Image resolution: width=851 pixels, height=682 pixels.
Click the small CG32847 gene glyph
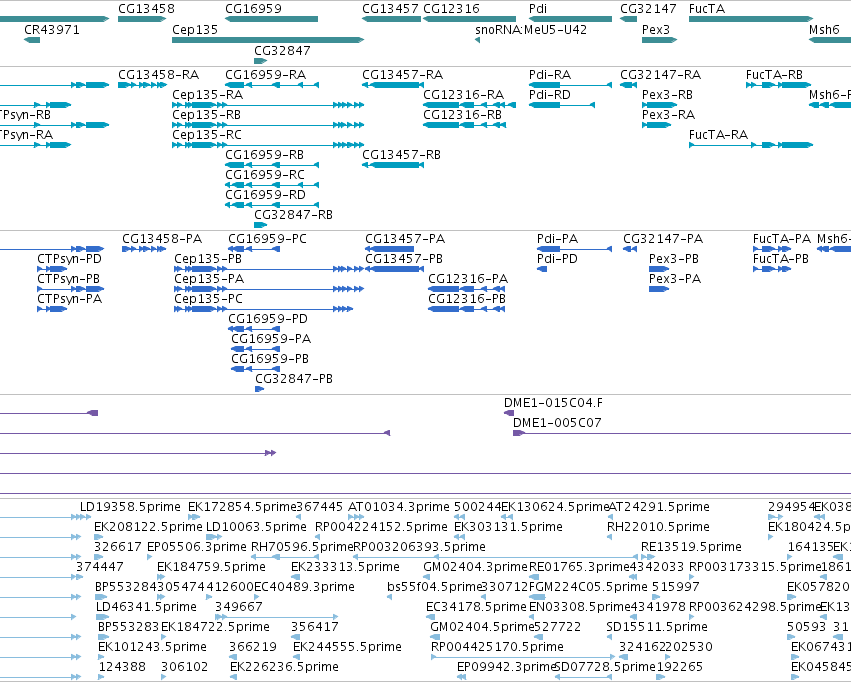[261, 60]
